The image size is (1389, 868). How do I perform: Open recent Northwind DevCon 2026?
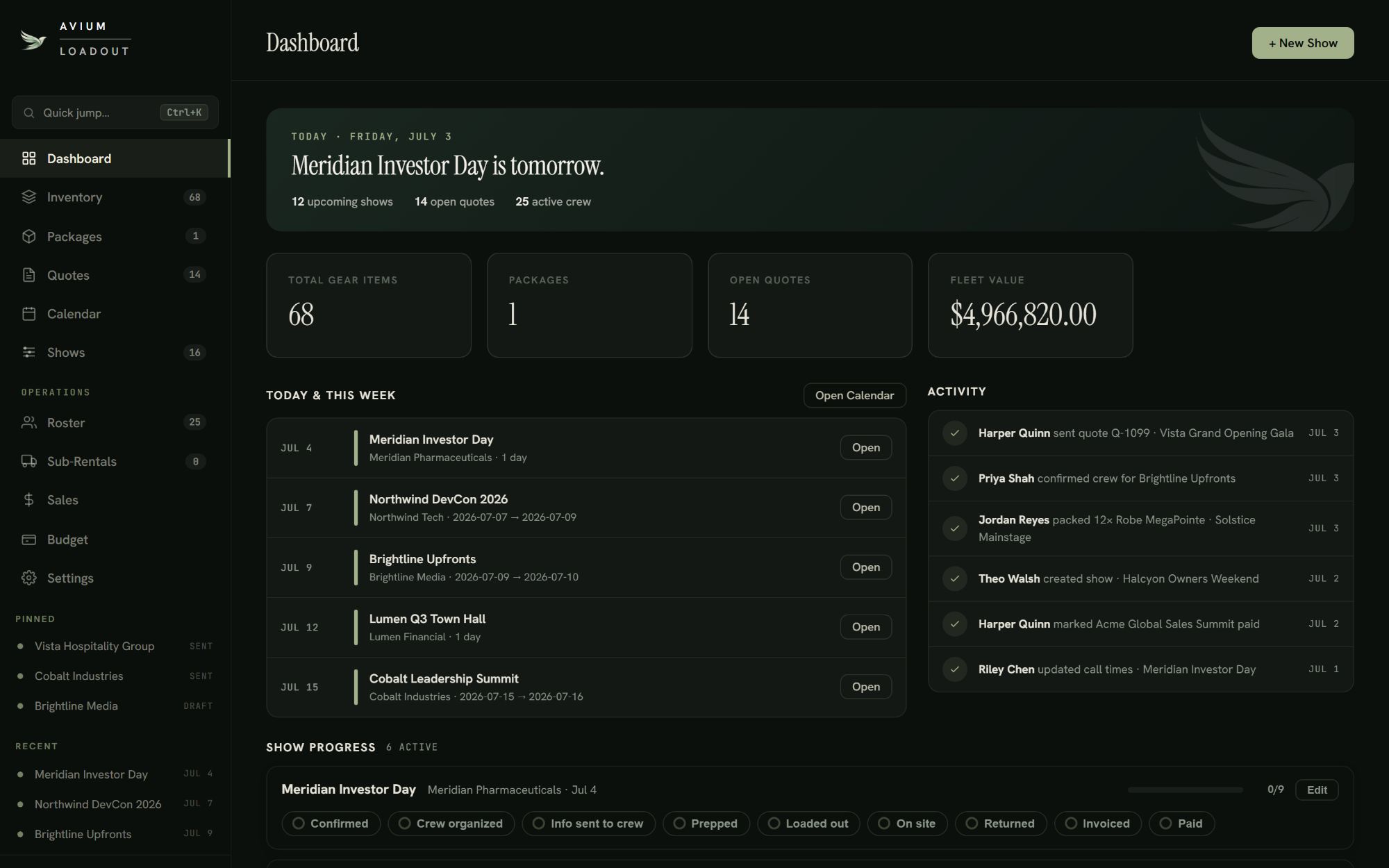coord(115,804)
